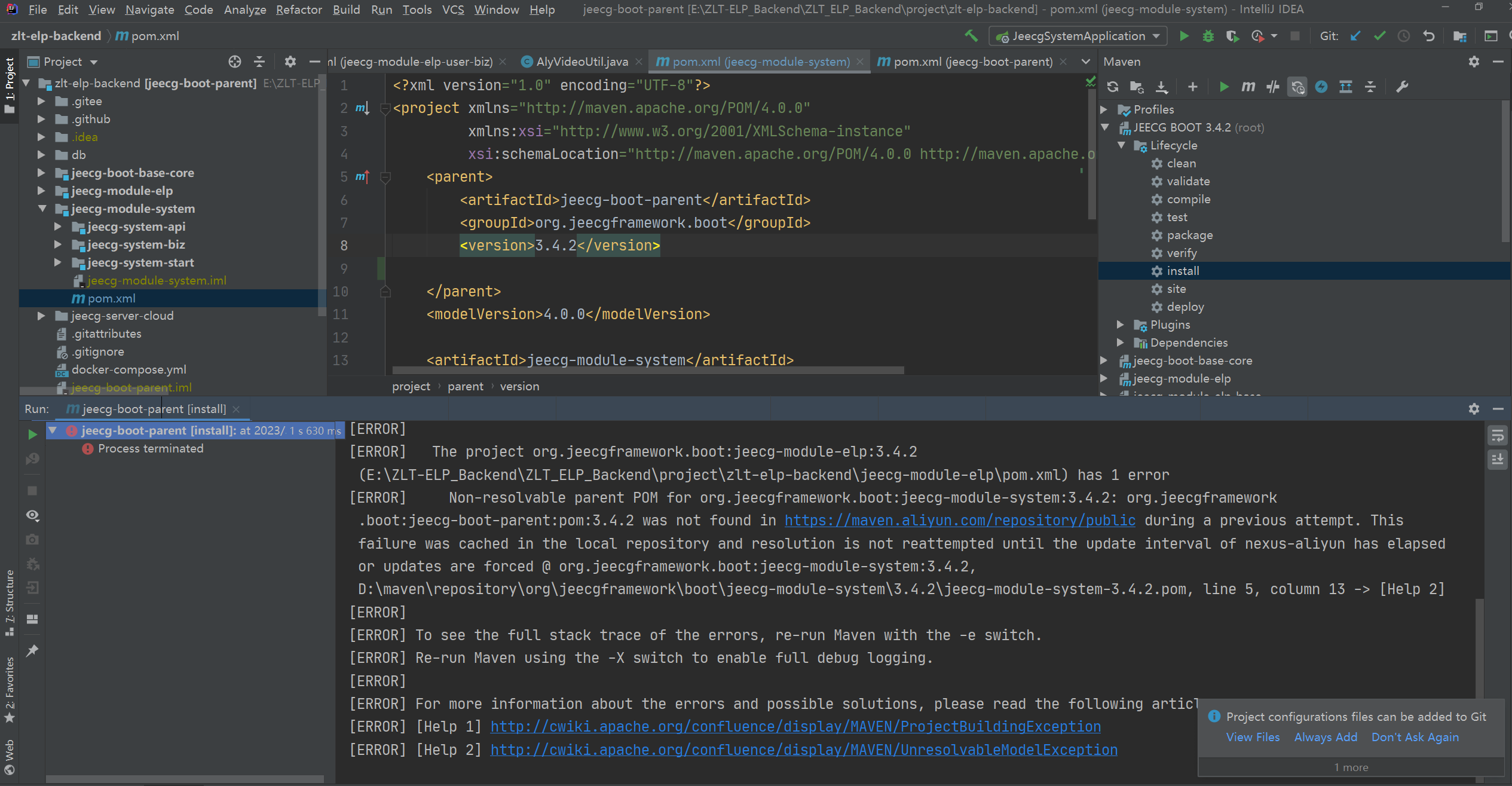
Task: Expand the jeecg-server-cloud folder
Action: click(41, 316)
